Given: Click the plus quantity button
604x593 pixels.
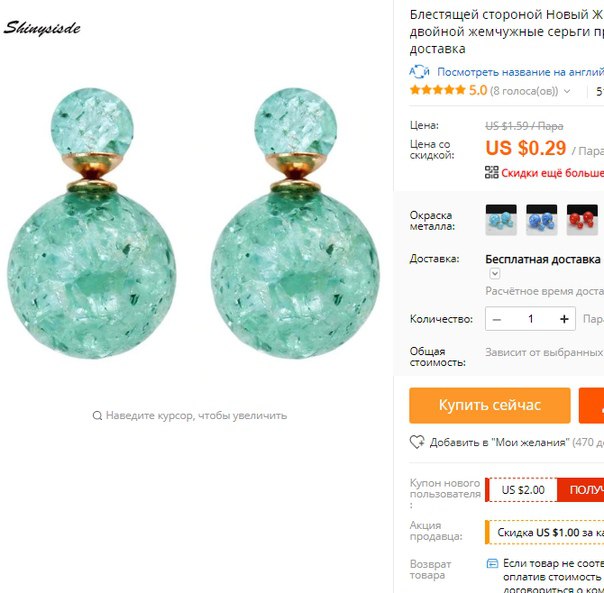Looking at the screenshot, I should click(564, 319).
